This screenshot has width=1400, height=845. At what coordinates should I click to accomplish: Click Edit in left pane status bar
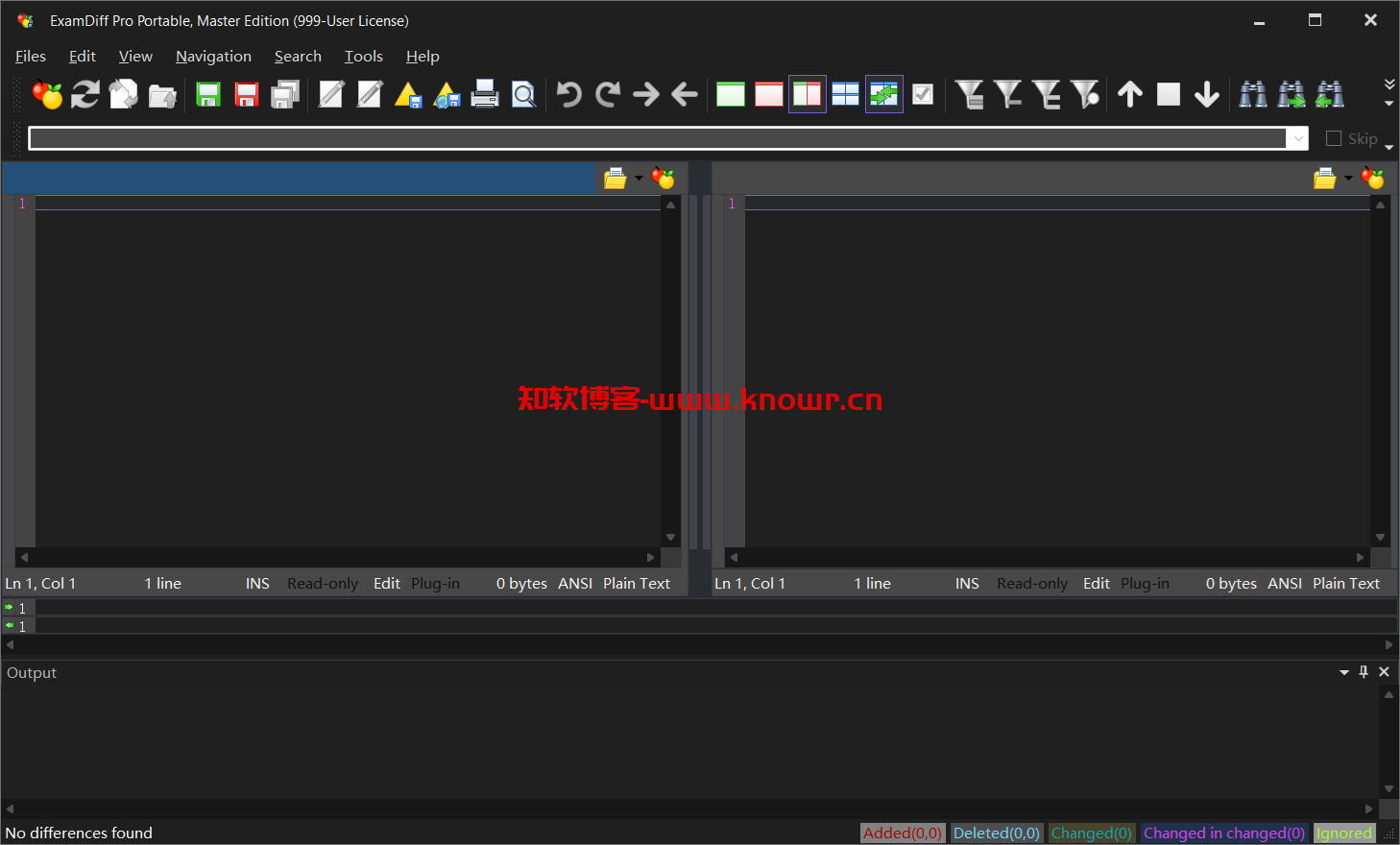(x=387, y=583)
